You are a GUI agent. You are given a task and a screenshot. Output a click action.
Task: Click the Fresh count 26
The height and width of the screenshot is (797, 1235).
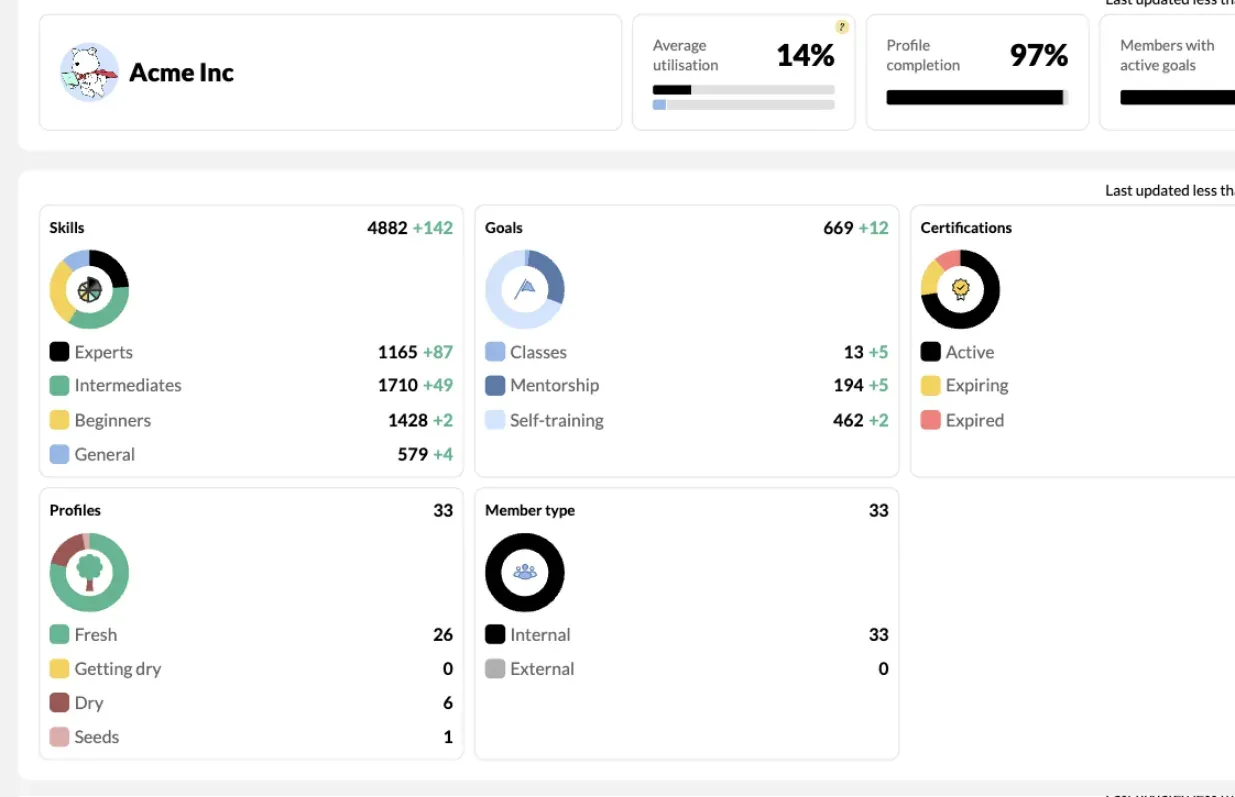point(443,634)
